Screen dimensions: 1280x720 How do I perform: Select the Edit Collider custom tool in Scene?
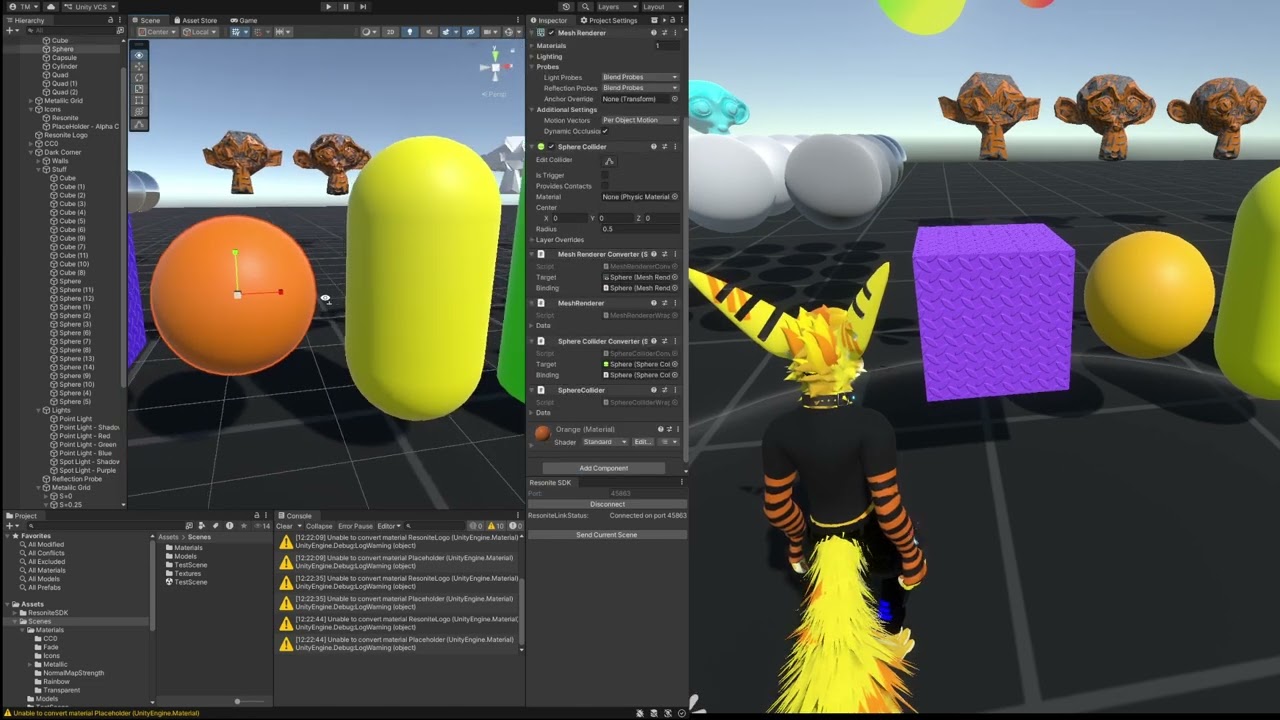point(139,125)
